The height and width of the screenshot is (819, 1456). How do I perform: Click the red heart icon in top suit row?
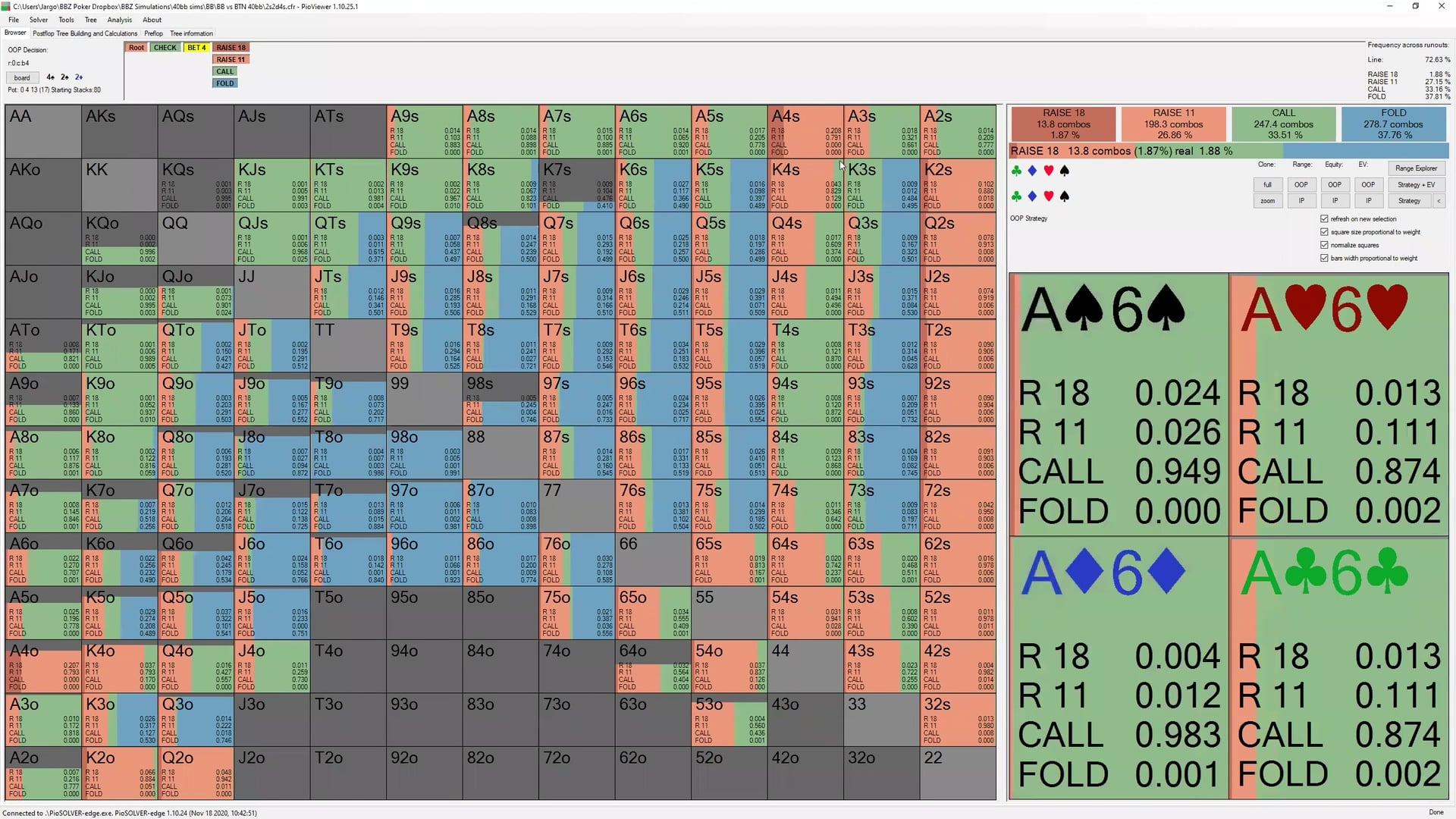click(x=1049, y=171)
